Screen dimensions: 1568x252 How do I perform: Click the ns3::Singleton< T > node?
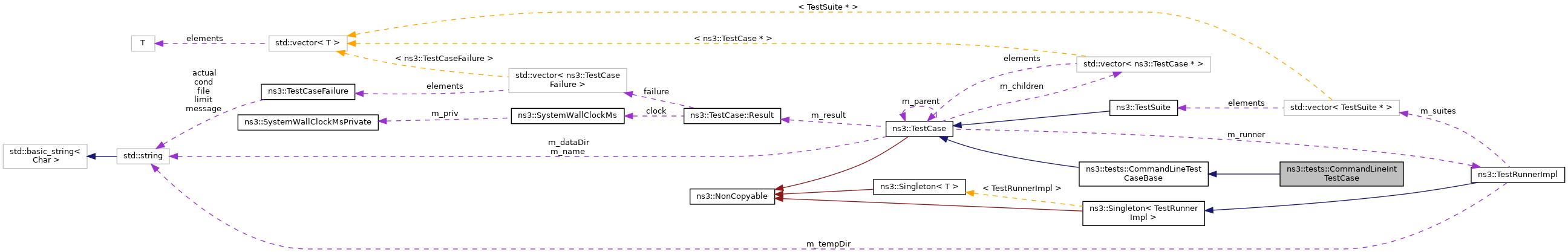pos(919,187)
